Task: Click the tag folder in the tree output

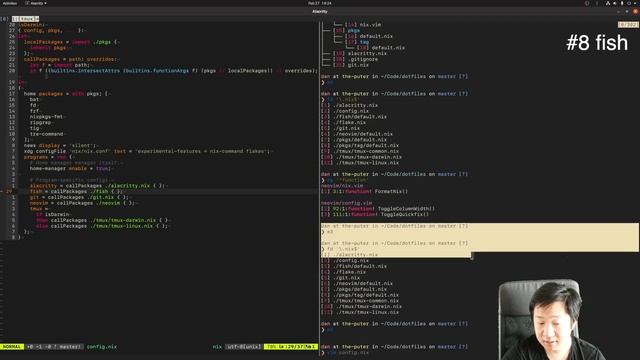Action: [x=364, y=42]
